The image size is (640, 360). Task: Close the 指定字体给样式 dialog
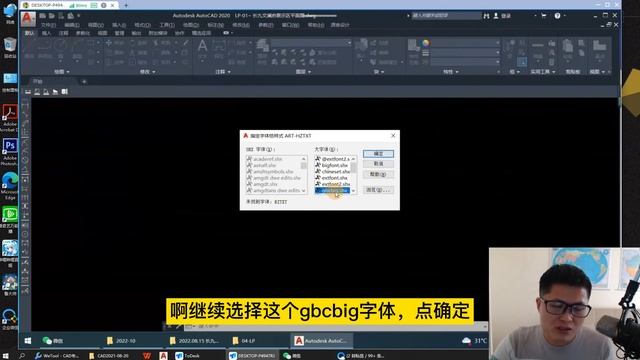click(393, 136)
